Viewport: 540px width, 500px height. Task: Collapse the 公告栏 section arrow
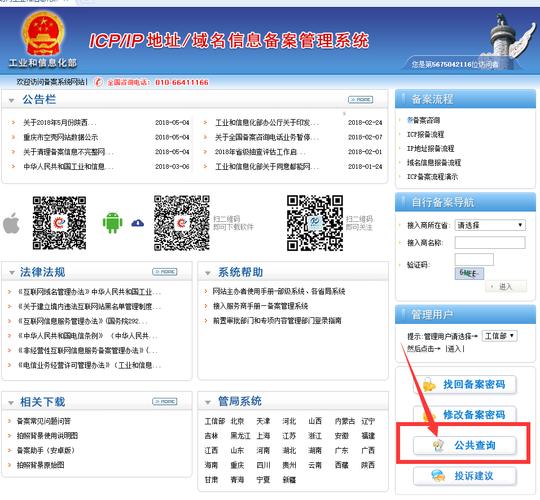click(x=11, y=100)
